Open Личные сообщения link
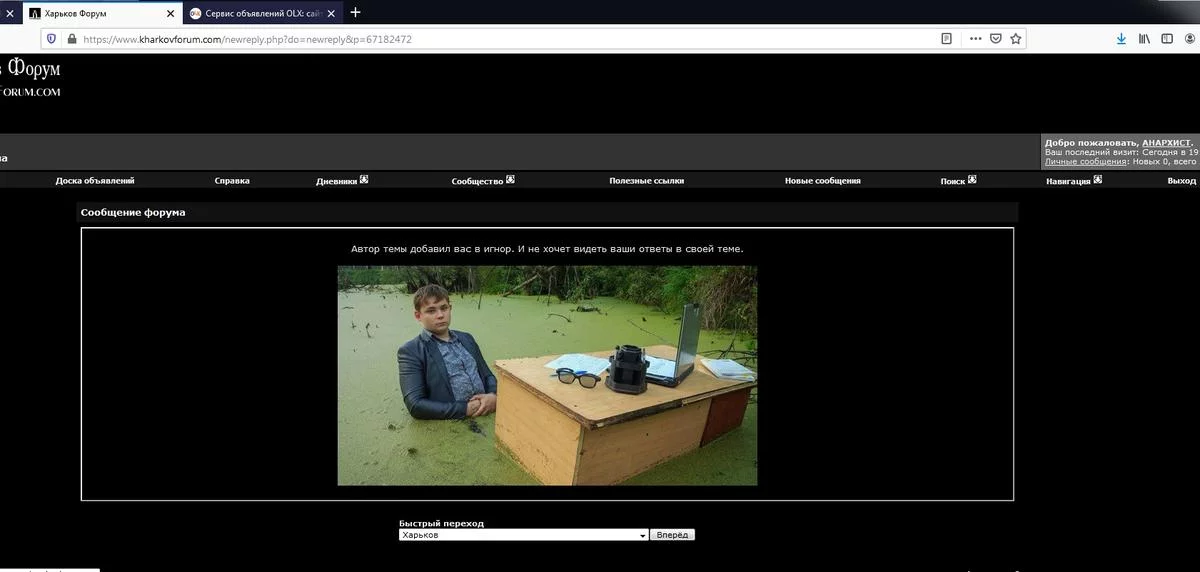This screenshot has height=572, width=1200. [1087, 161]
